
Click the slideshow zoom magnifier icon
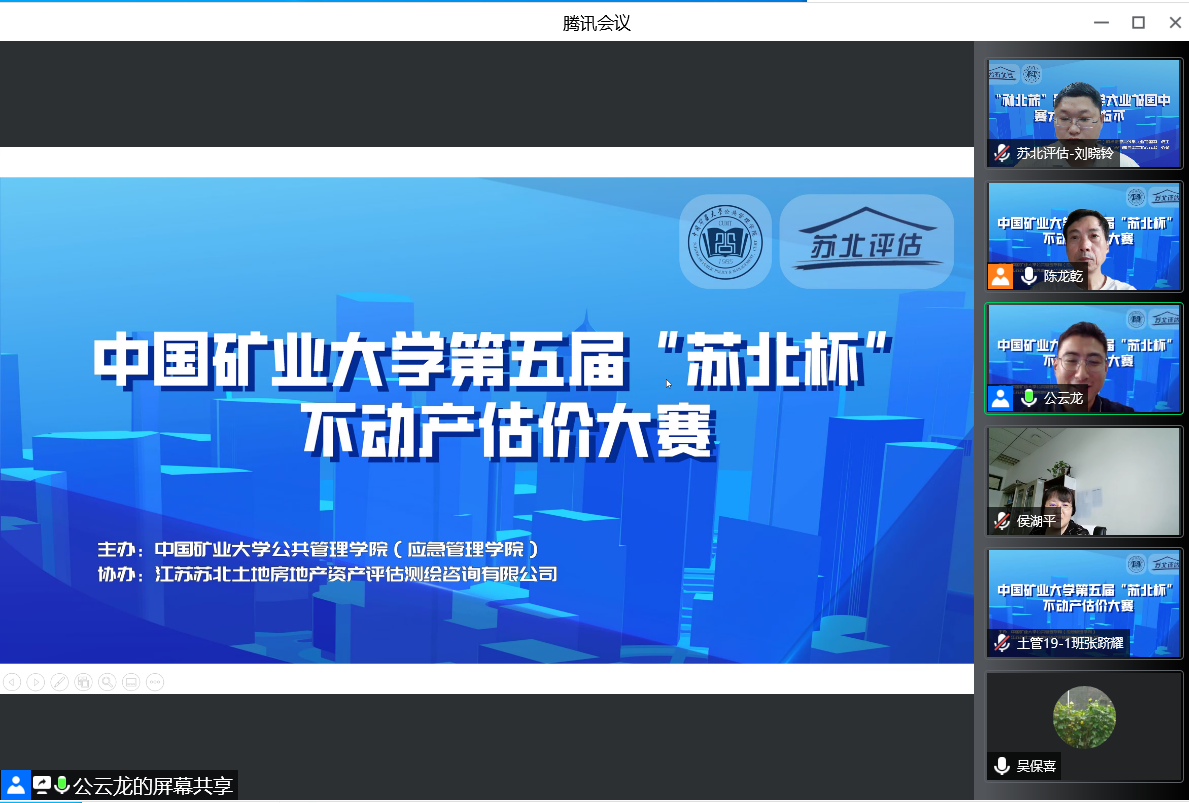(107, 682)
